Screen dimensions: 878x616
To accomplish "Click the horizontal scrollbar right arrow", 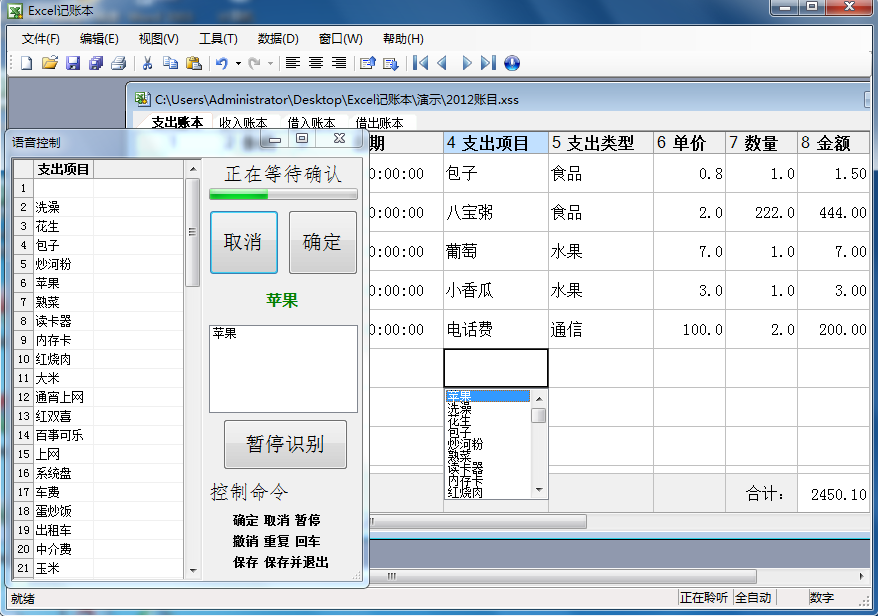I will click(x=861, y=576).
